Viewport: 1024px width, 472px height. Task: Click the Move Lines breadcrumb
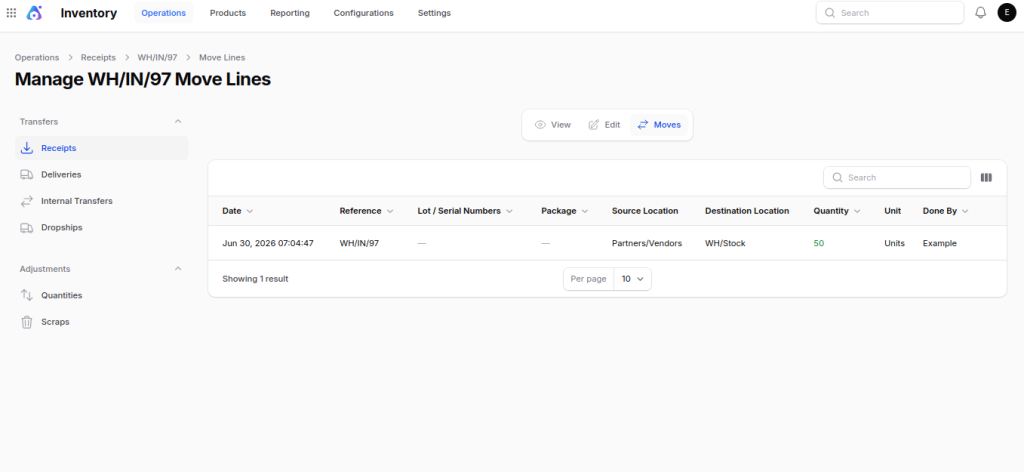222,57
